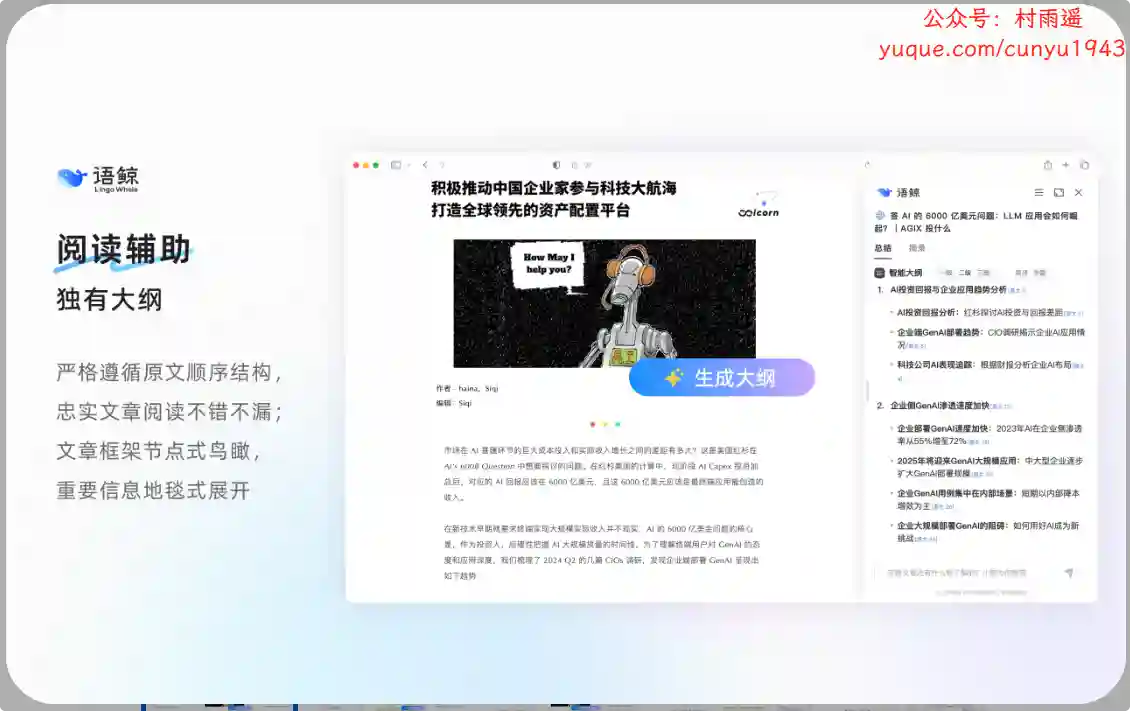Click the browser forward arrow
Image resolution: width=1130 pixels, height=711 pixels.
(x=442, y=165)
